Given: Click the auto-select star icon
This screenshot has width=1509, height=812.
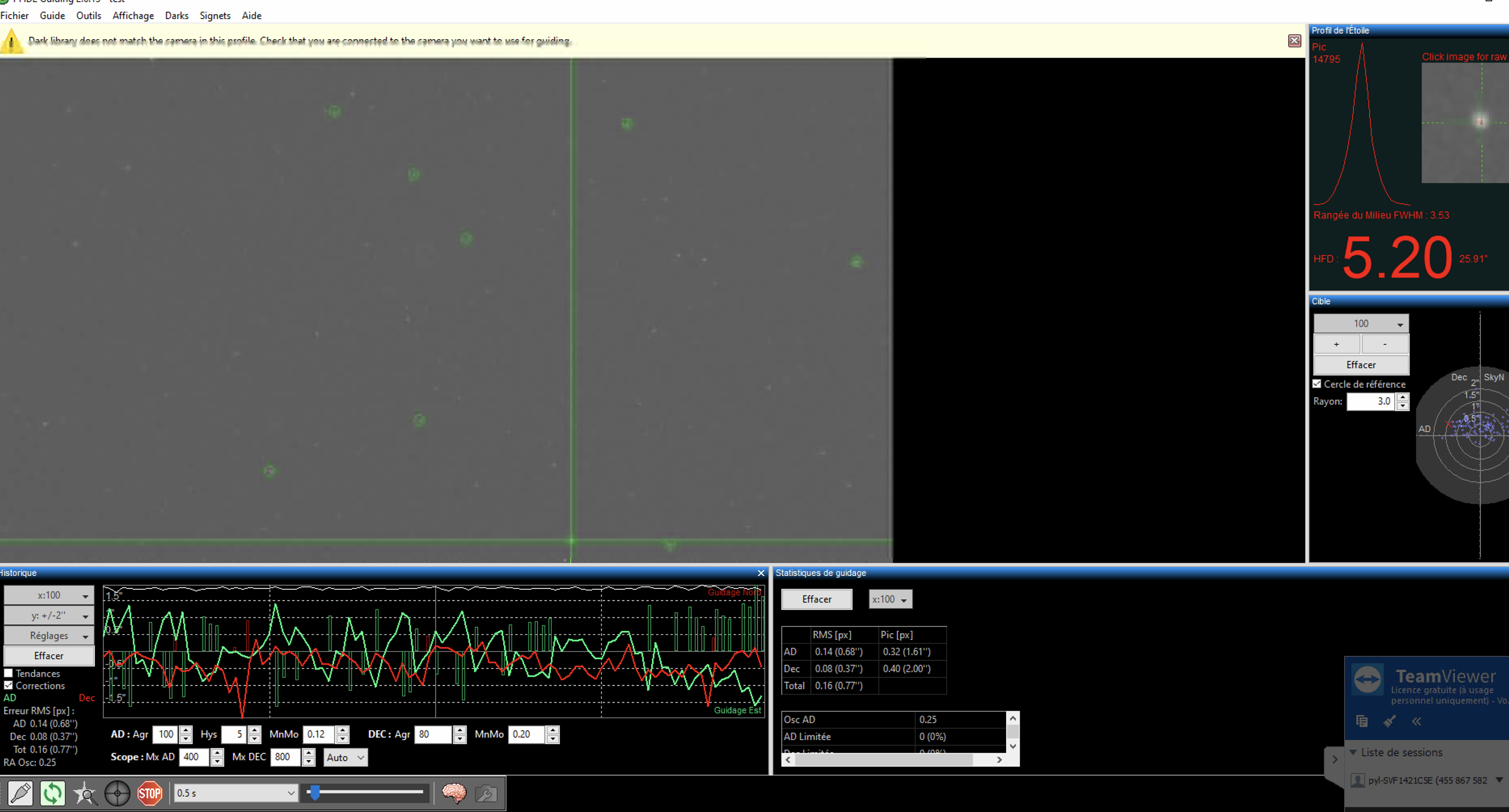Looking at the screenshot, I should [x=85, y=793].
